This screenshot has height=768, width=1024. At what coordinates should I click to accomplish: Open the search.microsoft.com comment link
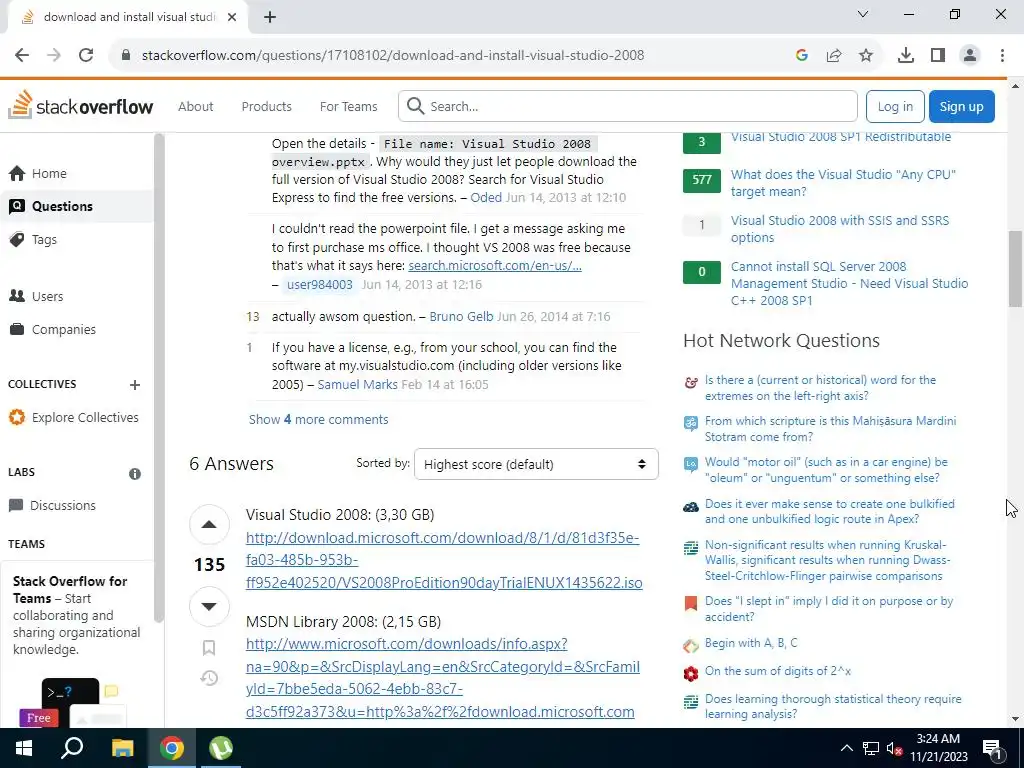pyautogui.click(x=495, y=266)
